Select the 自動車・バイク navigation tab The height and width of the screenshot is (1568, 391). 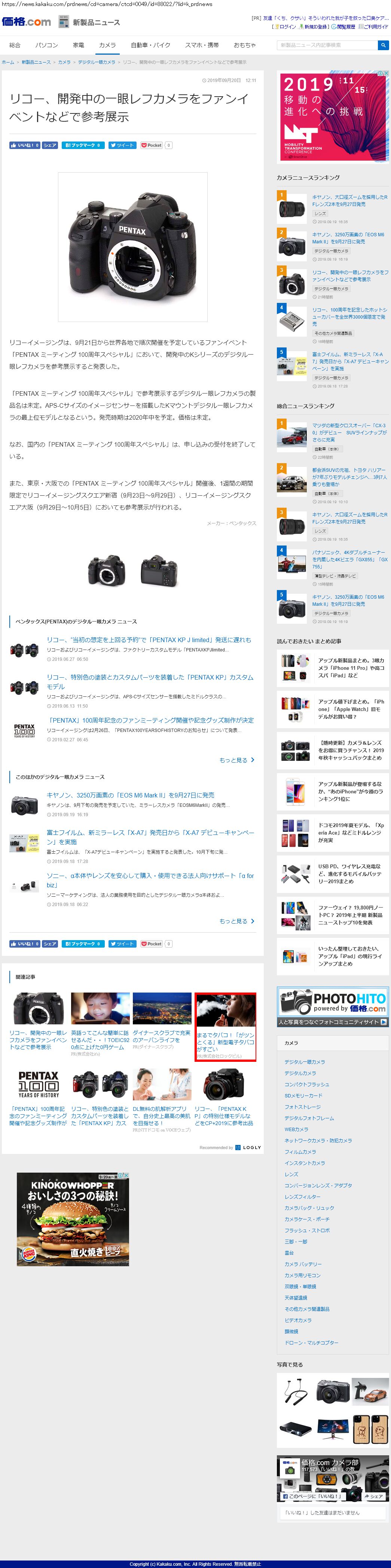coord(151,45)
